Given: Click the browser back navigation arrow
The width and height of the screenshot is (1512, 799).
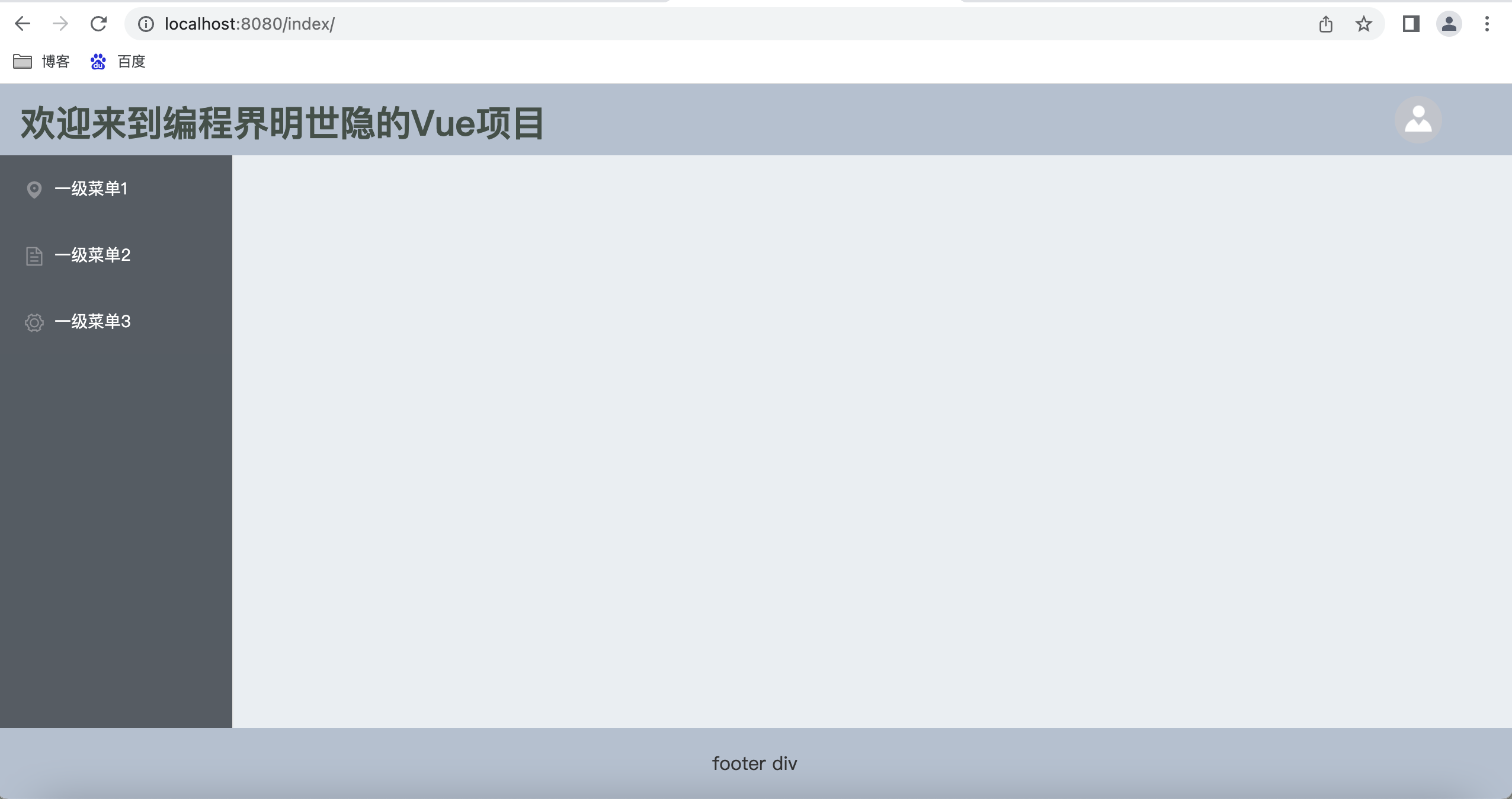Looking at the screenshot, I should 22,23.
